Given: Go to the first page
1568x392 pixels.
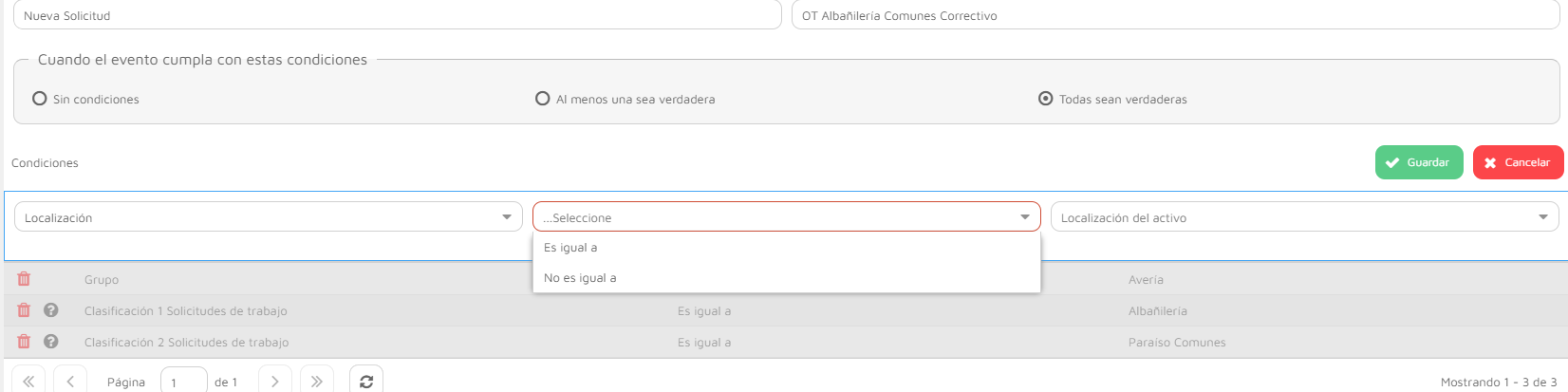Looking at the screenshot, I should [28, 382].
